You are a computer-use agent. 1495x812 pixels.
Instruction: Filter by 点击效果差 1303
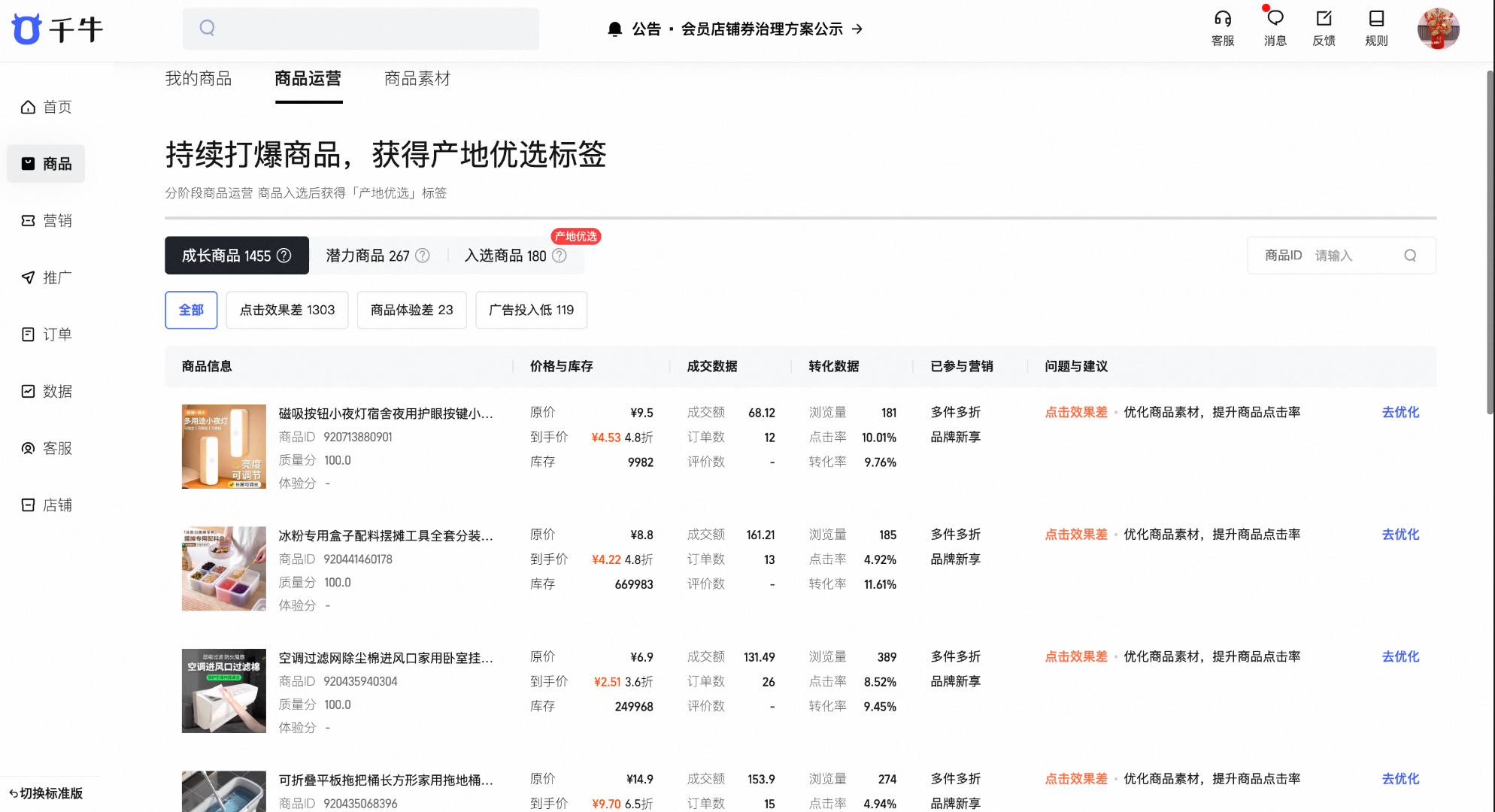point(287,310)
